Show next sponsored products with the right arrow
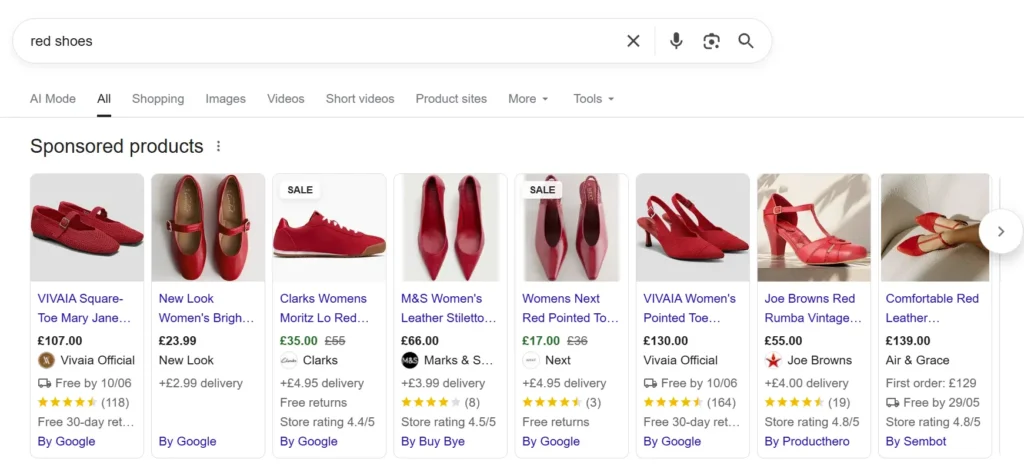 (1000, 231)
